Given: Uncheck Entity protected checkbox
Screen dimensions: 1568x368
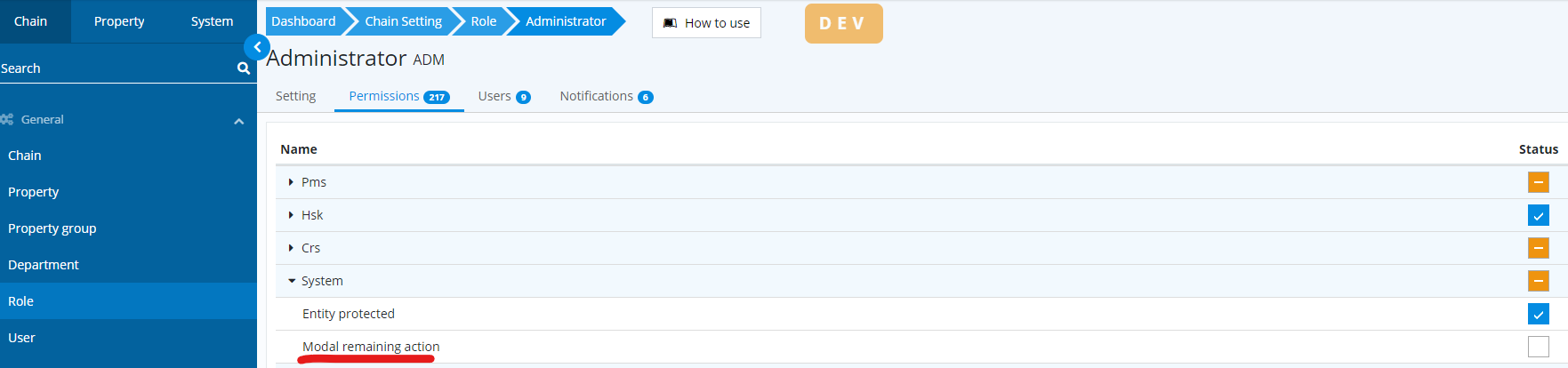Looking at the screenshot, I should 1538,314.
